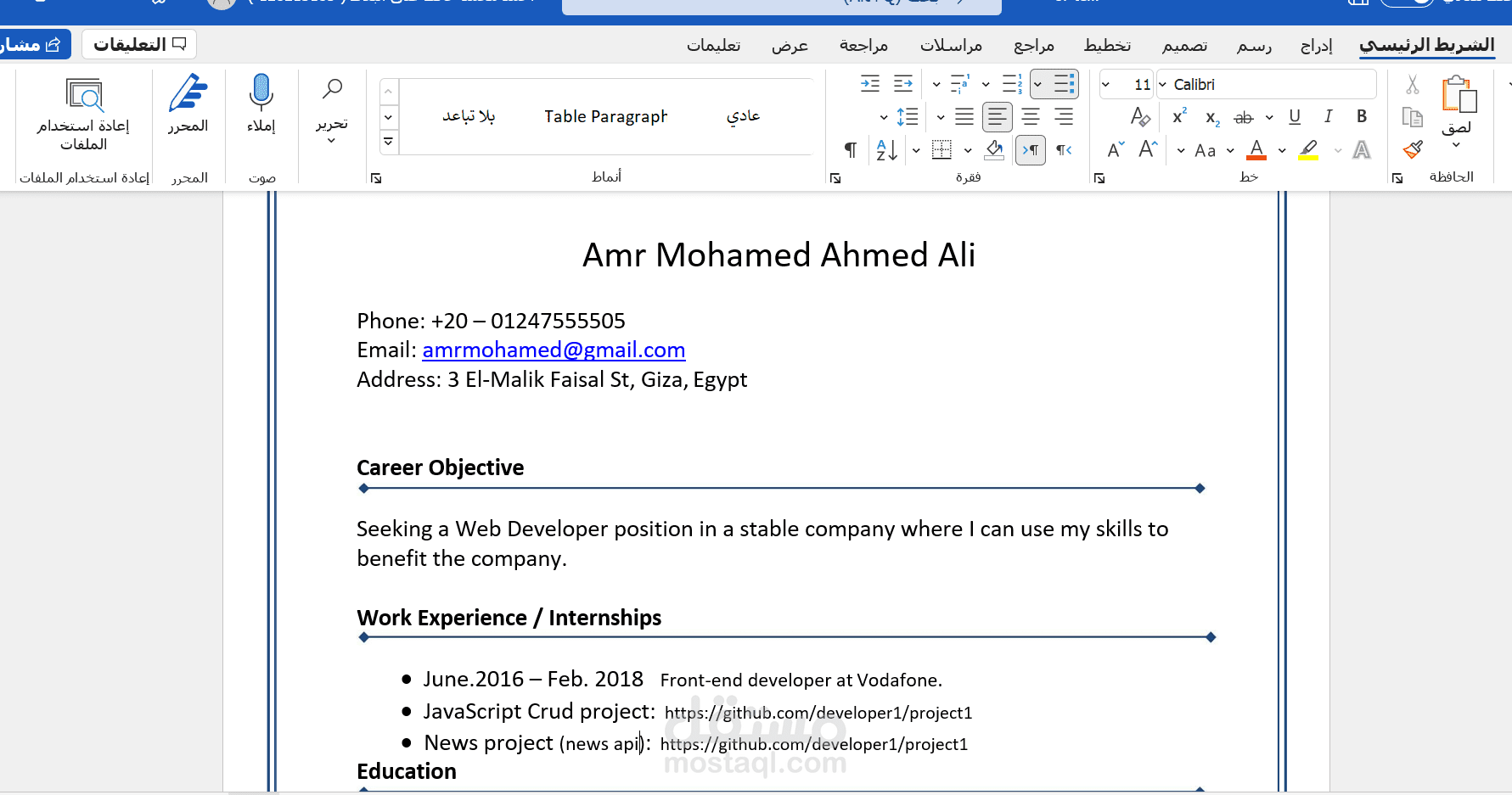This screenshot has width=1512, height=795.
Task: Open underline style dropdown arrow
Action: [1269, 118]
